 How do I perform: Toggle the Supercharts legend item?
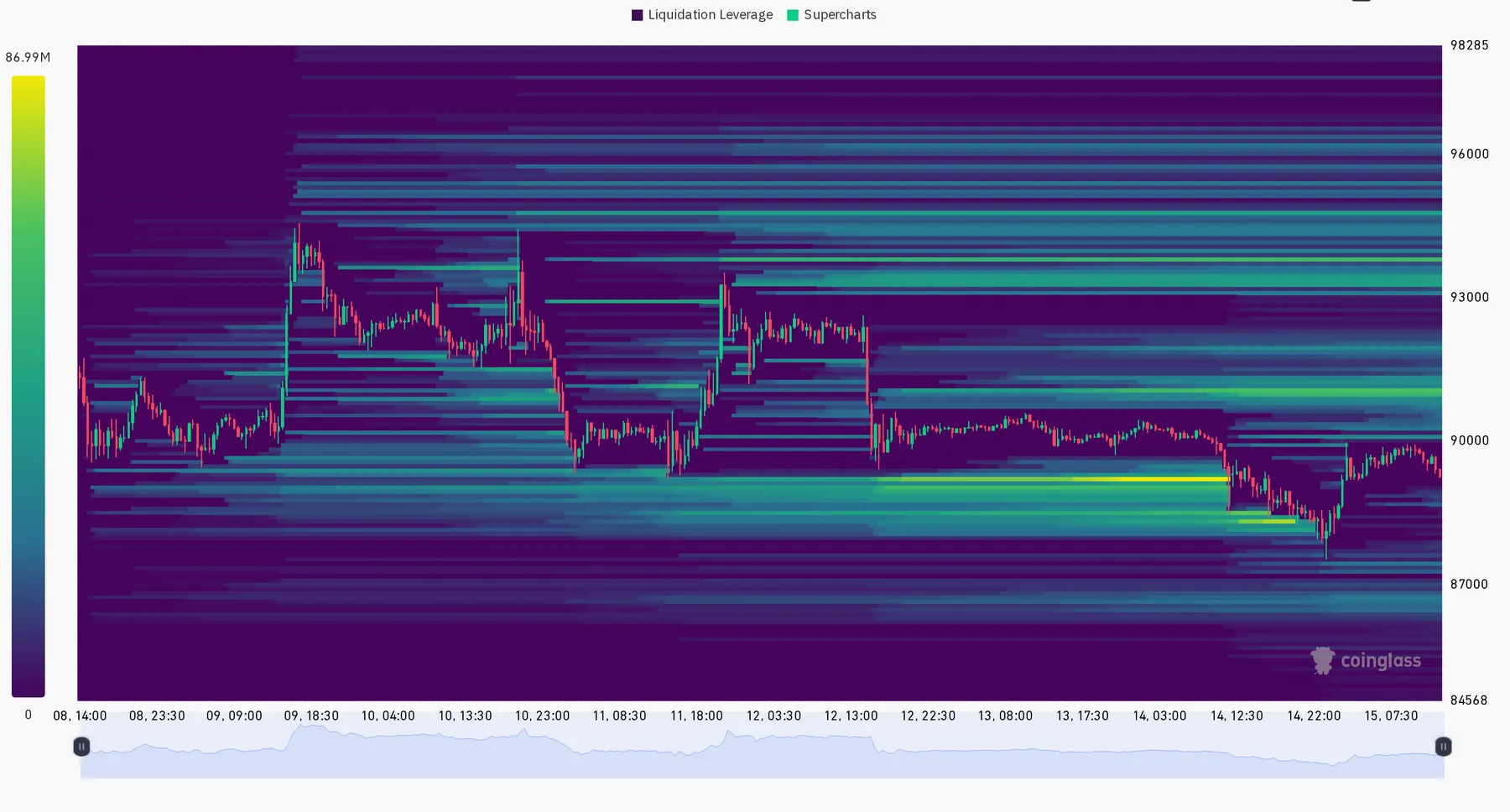click(x=838, y=14)
